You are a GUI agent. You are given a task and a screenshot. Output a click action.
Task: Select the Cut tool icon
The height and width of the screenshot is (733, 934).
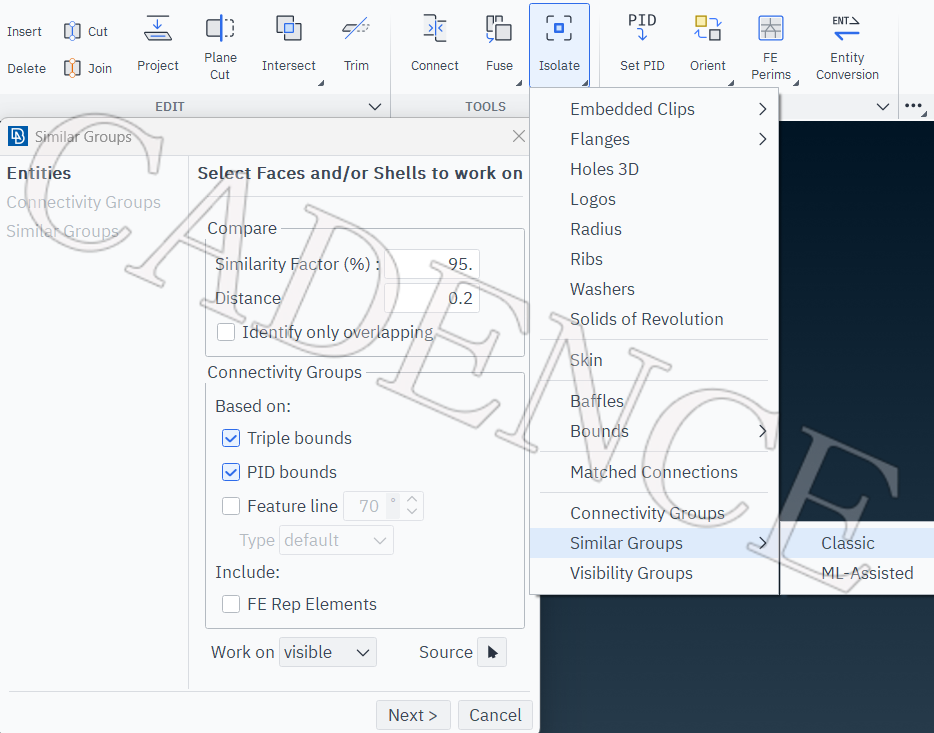pos(72,31)
